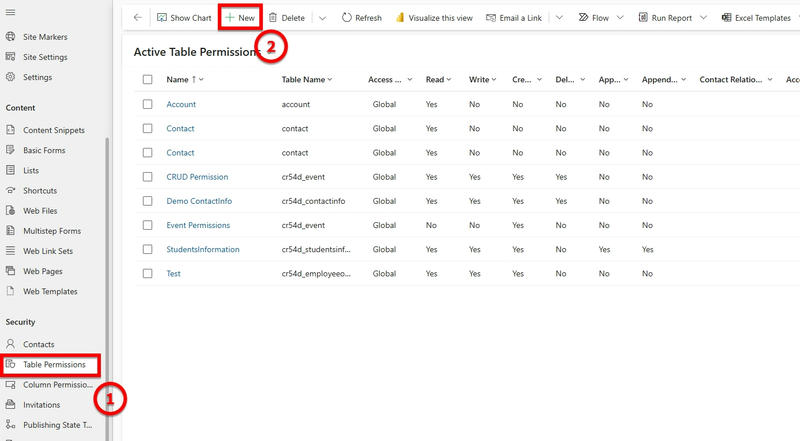800x441 pixels.
Task: Open the Account table permission link
Action: 181,104
